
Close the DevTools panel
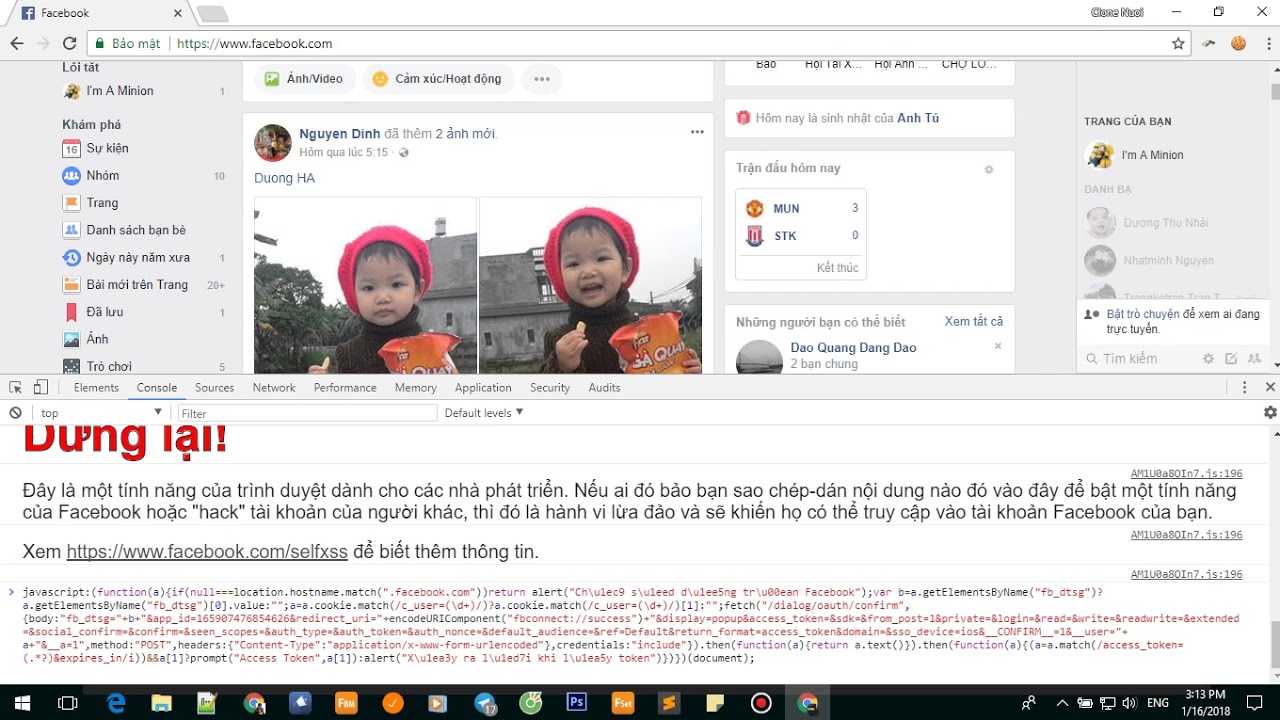(1270, 388)
